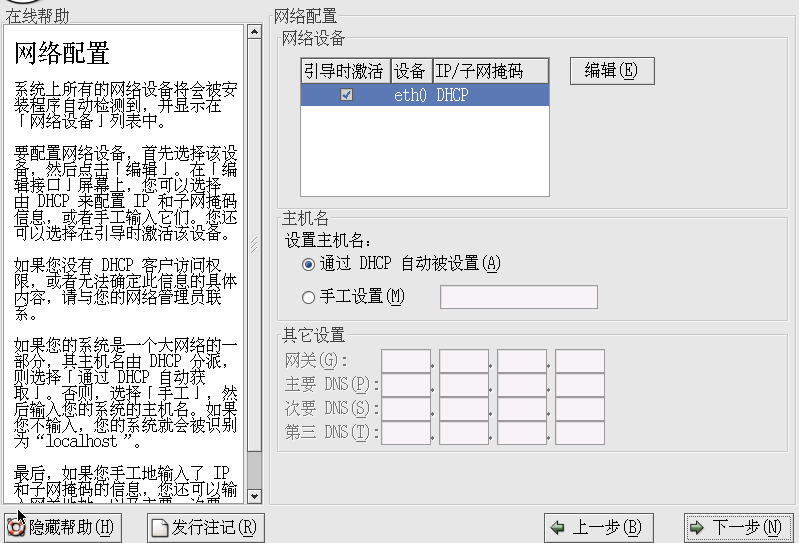Click the 编辑(E) button
The width and height of the screenshot is (799, 543).
pos(612,71)
